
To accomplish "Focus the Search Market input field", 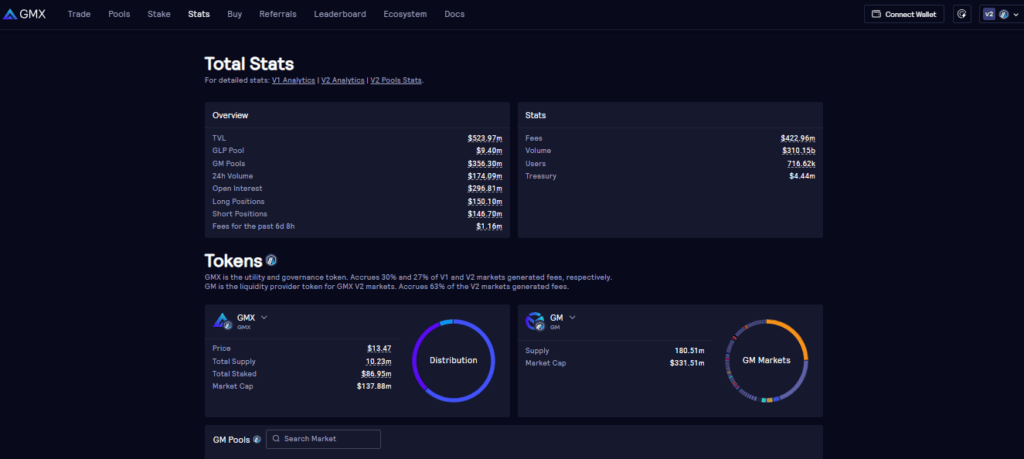I will click(323, 439).
